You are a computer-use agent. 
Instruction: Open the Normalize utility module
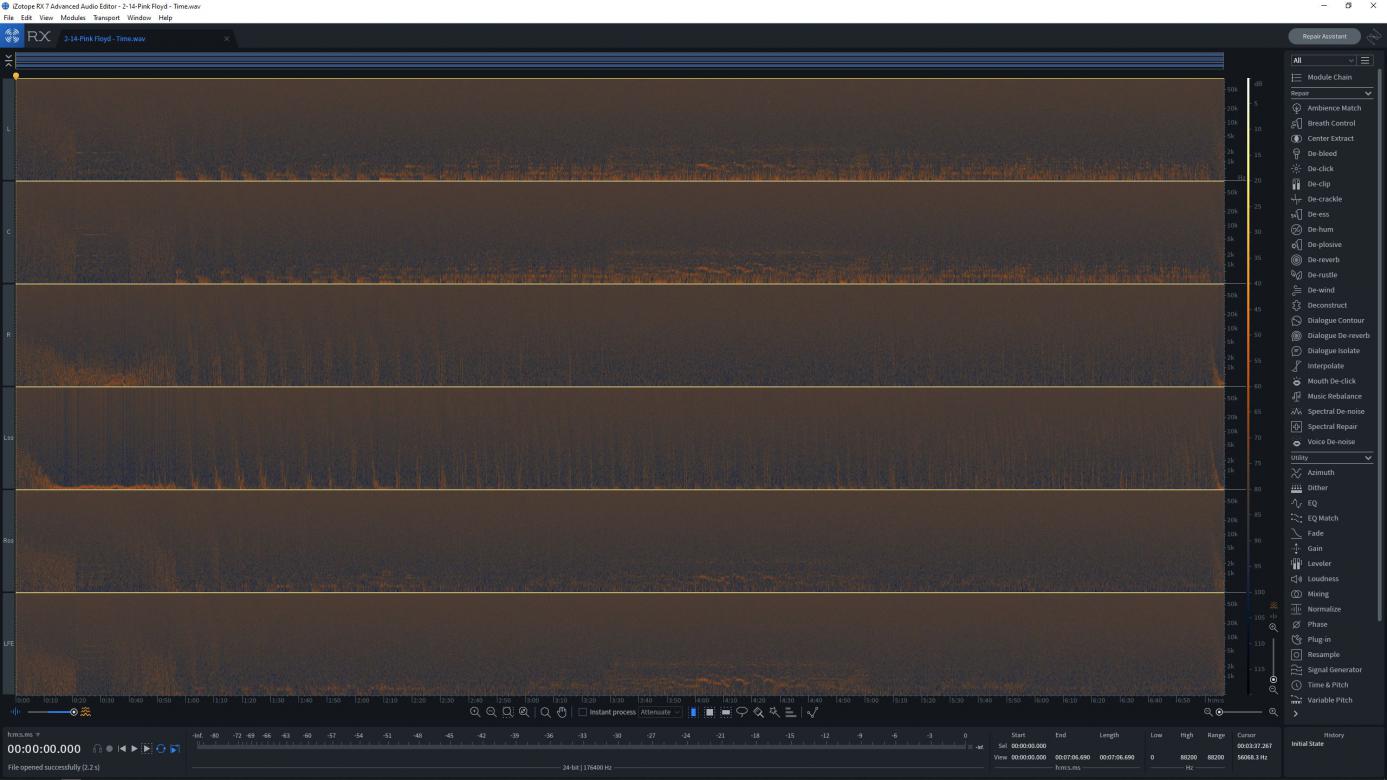pyautogui.click(x=1324, y=609)
